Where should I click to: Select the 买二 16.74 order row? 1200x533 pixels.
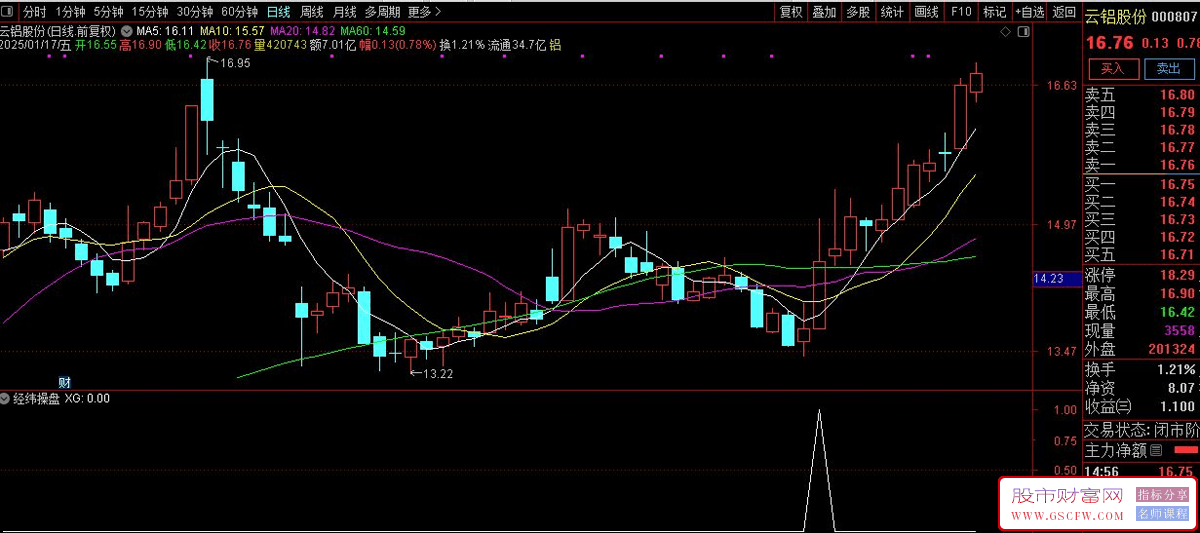click(x=1141, y=201)
